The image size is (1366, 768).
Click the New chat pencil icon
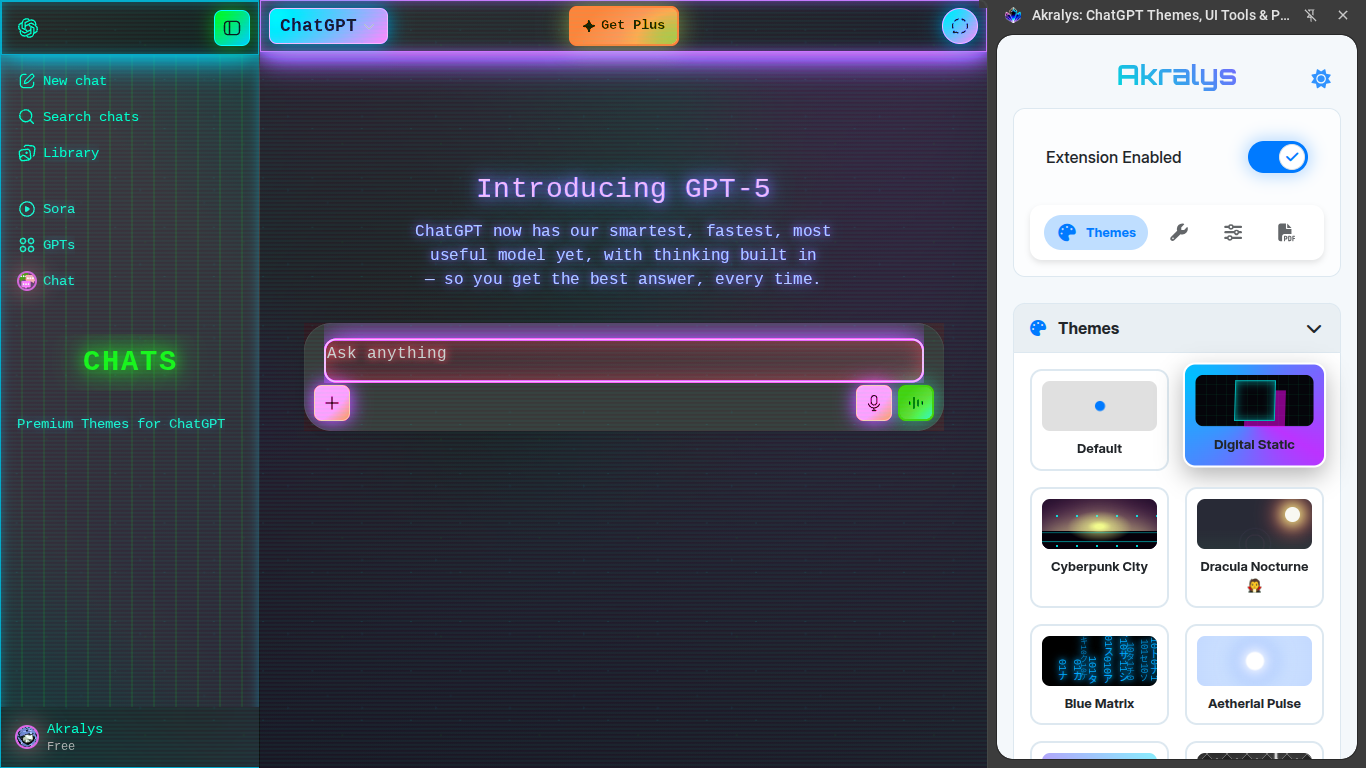click(x=27, y=81)
